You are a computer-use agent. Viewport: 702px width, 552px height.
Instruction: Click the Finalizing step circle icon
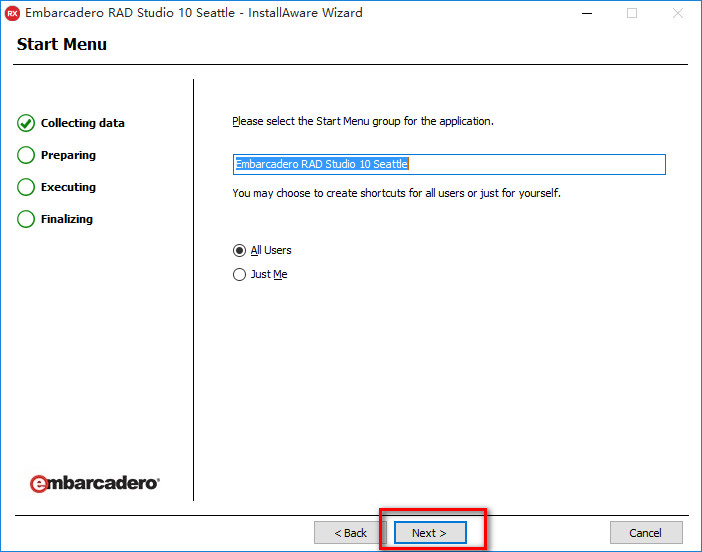click(x=26, y=219)
